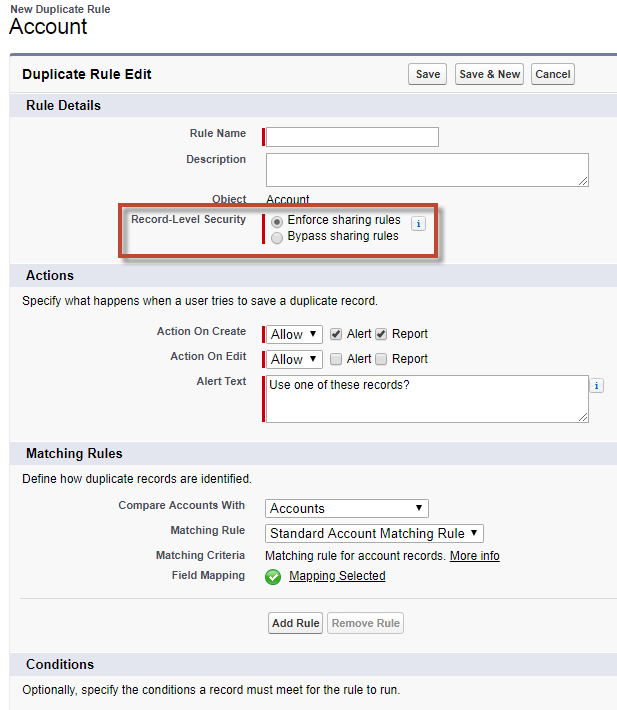Click into the Rule Name field
This screenshot has height=710, width=617.
pyautogui.click(x=352, y=137)
